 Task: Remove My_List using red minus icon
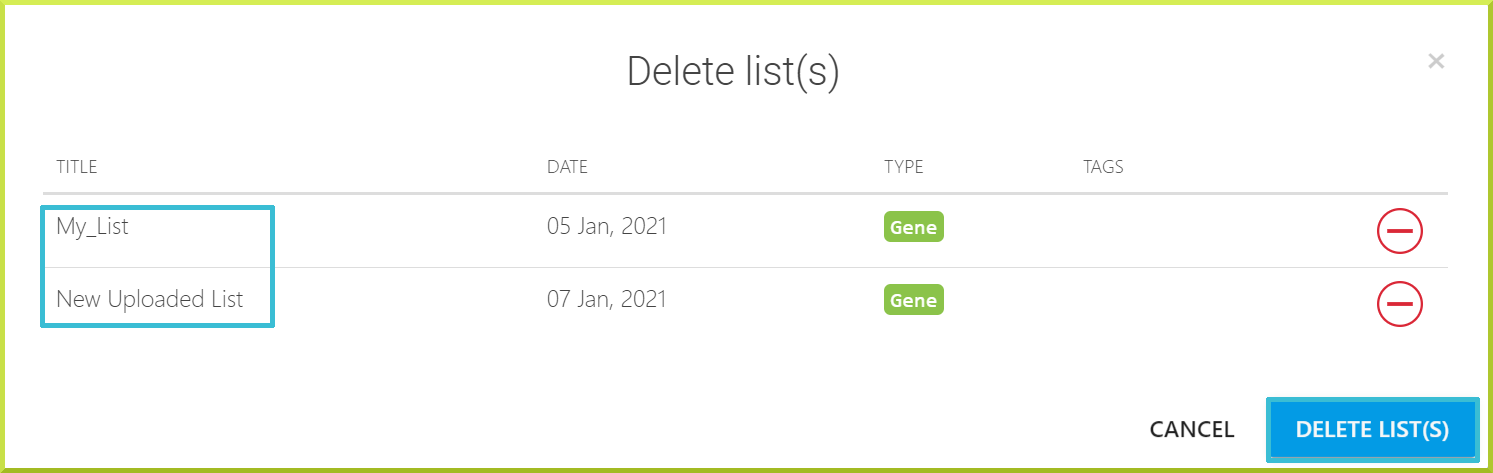(1400, 231)
